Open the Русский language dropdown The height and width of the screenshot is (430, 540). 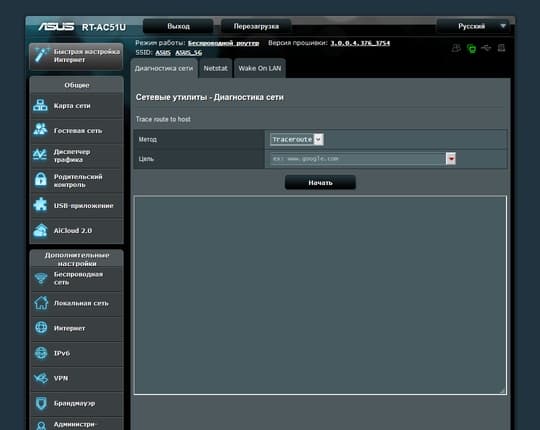(x=474, y=26)
